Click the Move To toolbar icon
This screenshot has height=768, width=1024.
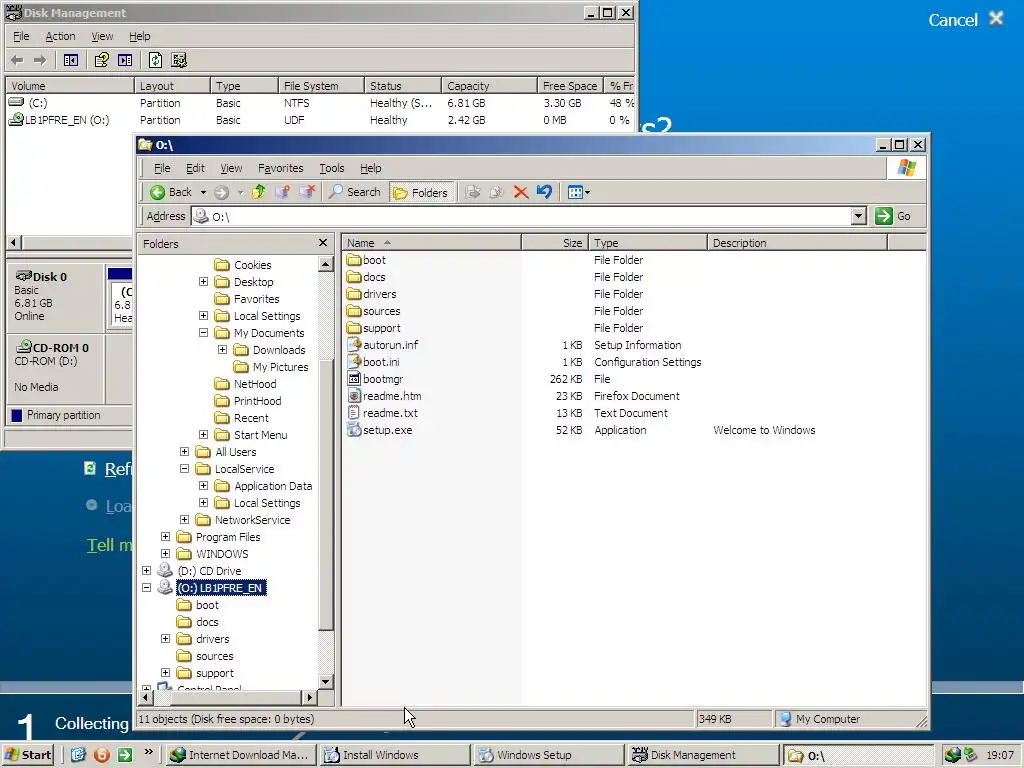tap(473, 192)
